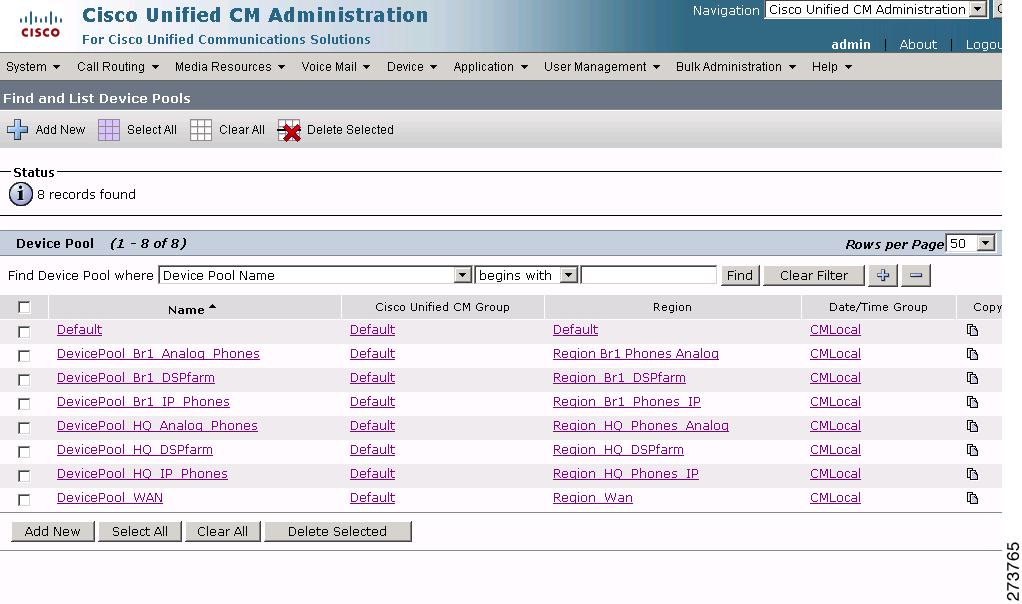Toggle the select-all header checkbox

[x=24, y=307]
